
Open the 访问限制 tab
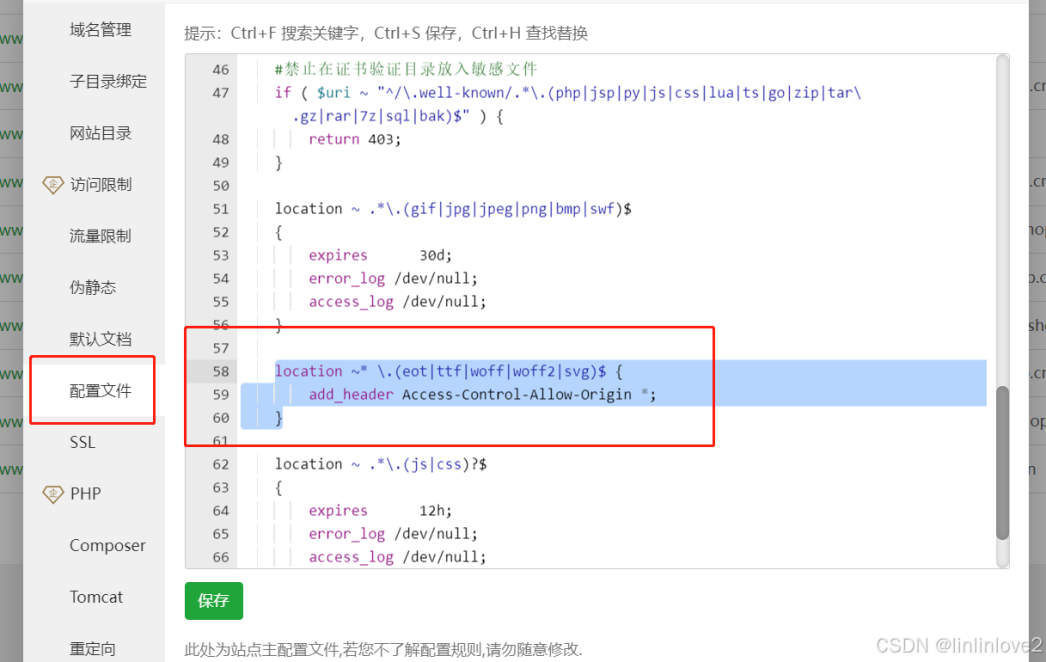[x=101, y=184]
